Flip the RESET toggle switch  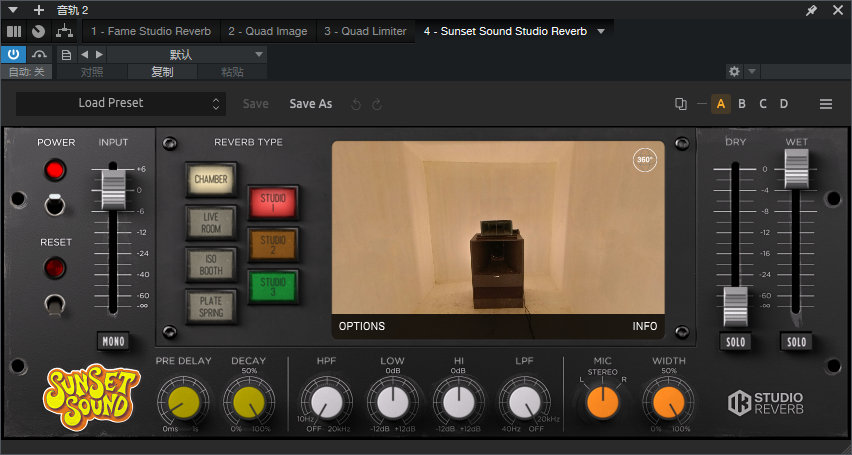tap(54, 304)
